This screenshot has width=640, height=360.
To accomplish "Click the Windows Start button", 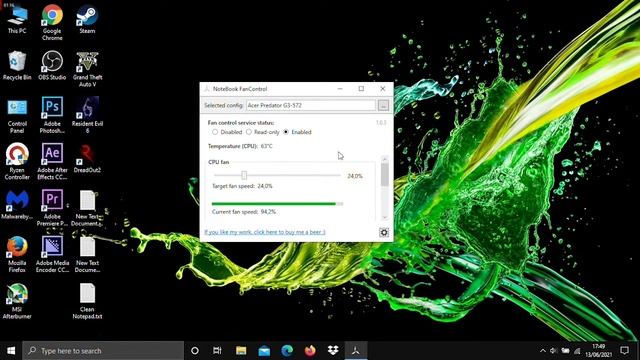I will [x=11, y=351].
